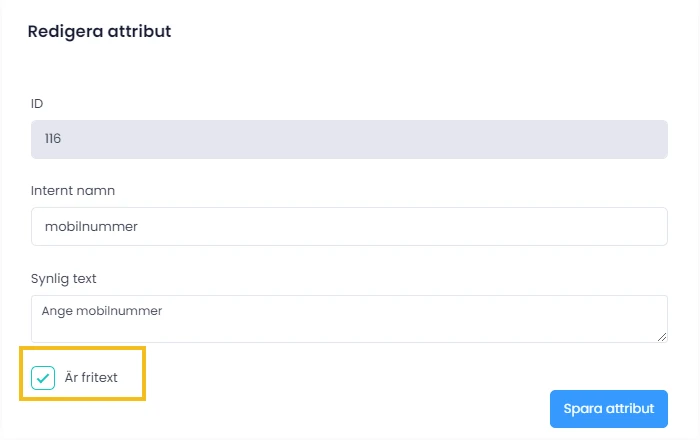Grab the textarea resize handle icon
This screenshot has height=440, width=700.
(x=662, y=337)
